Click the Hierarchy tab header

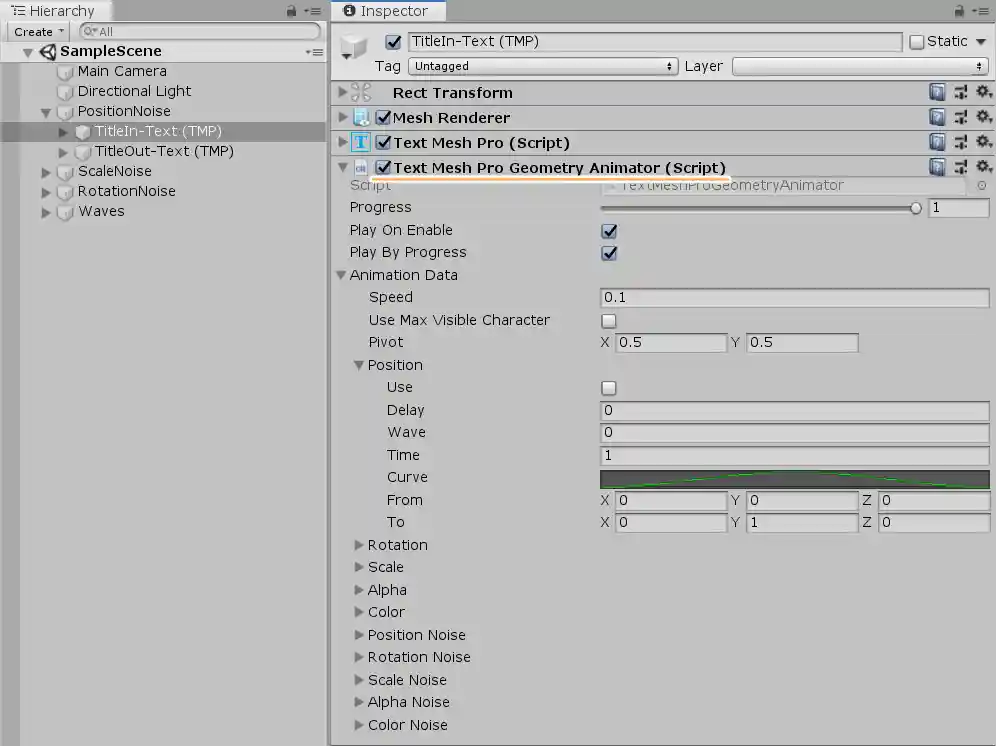55,11
